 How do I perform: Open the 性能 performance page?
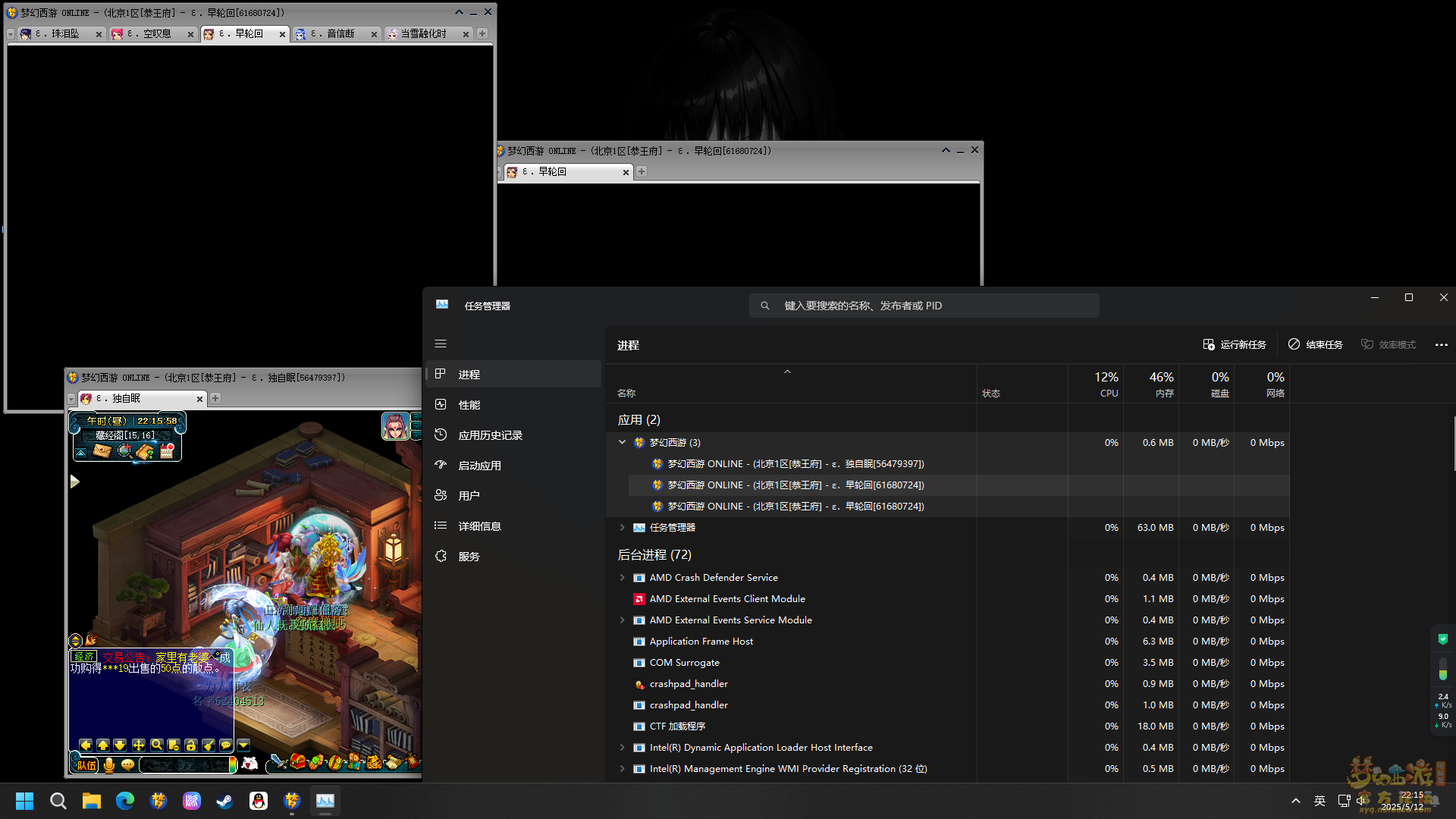click(x=513, y=405)
